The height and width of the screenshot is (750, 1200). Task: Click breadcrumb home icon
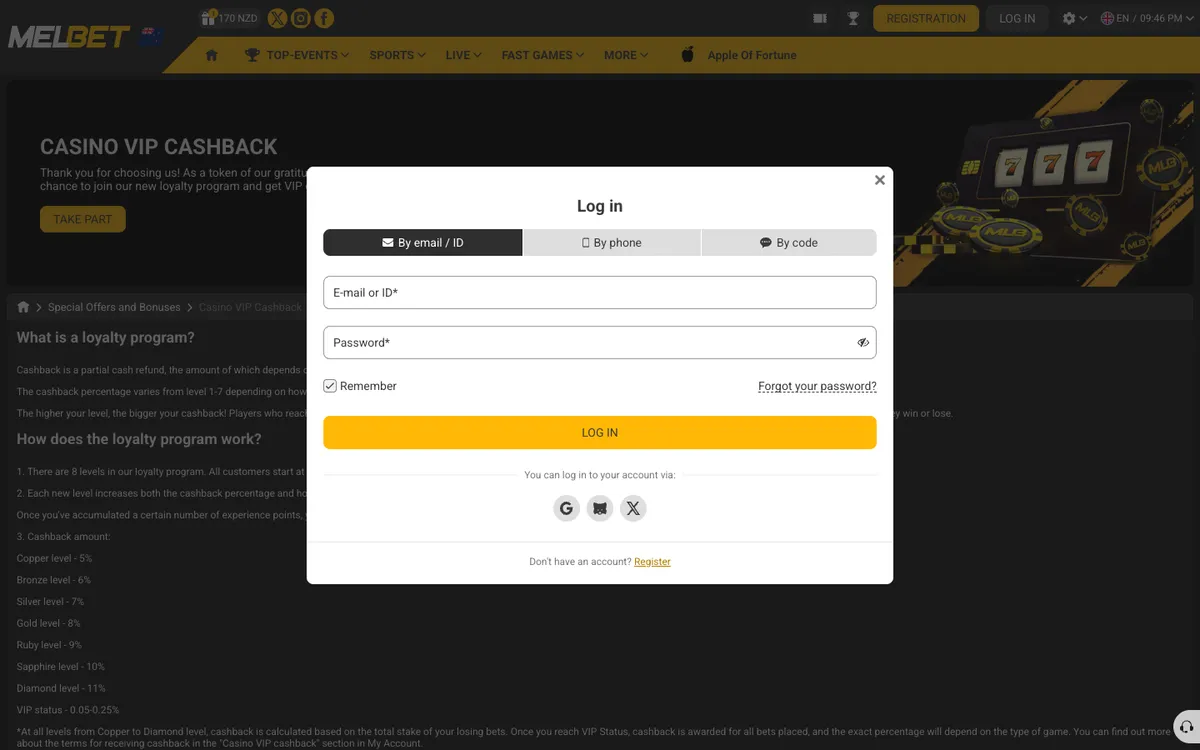23,307
